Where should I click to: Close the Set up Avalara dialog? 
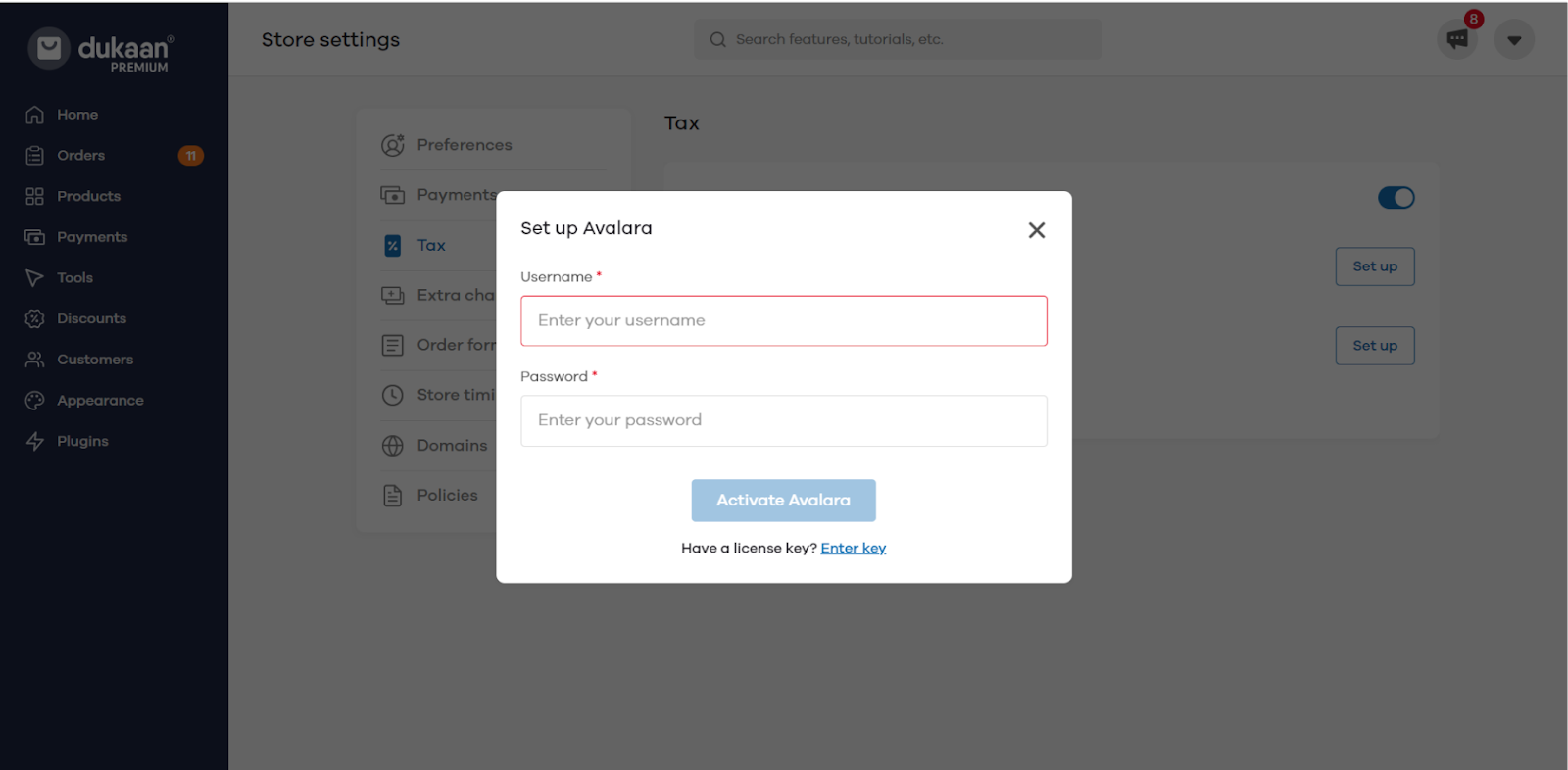[1037, 230]
